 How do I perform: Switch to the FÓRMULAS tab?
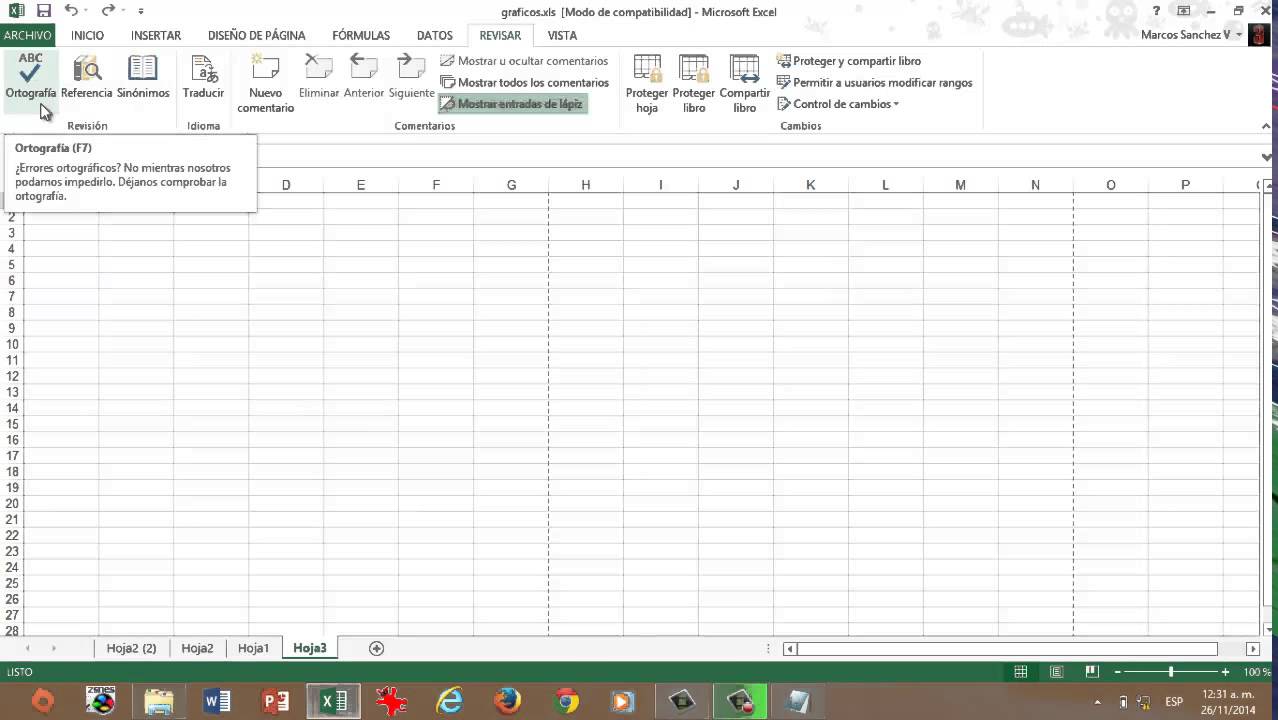[x=361, y=35]
